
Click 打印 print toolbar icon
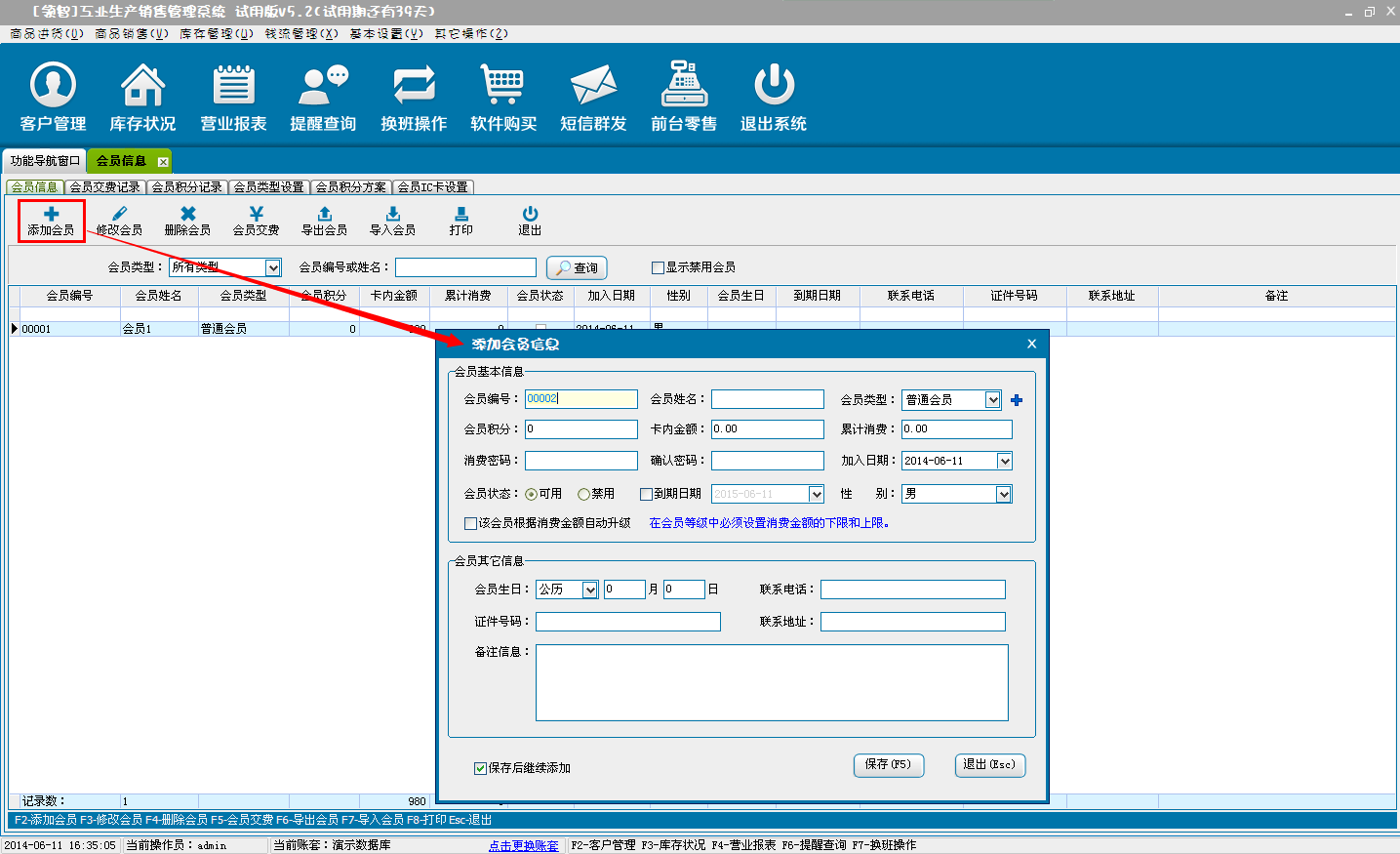click(x=461, y=221)
